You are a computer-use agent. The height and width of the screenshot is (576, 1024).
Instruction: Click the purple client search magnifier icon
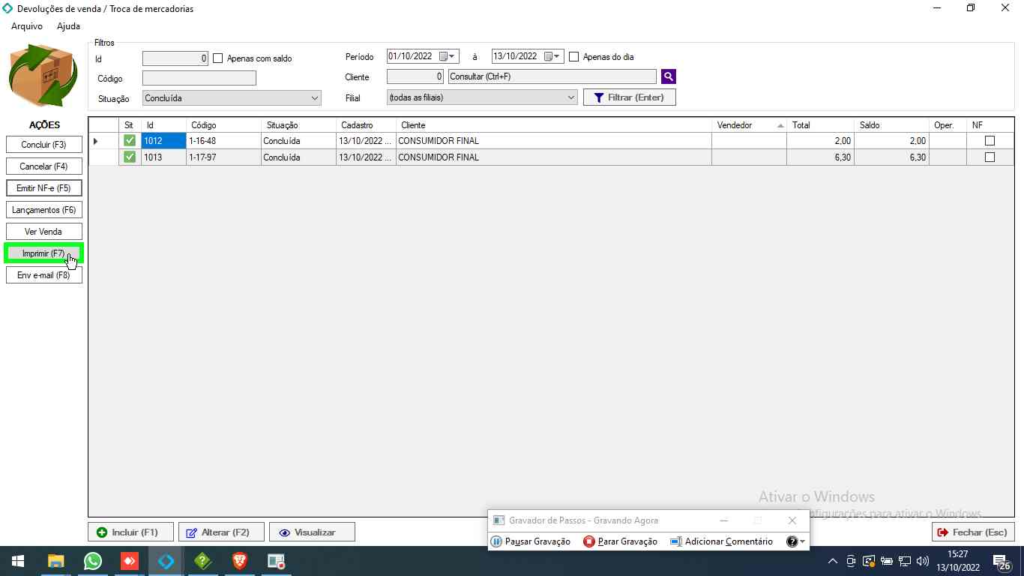click(669, 76)
